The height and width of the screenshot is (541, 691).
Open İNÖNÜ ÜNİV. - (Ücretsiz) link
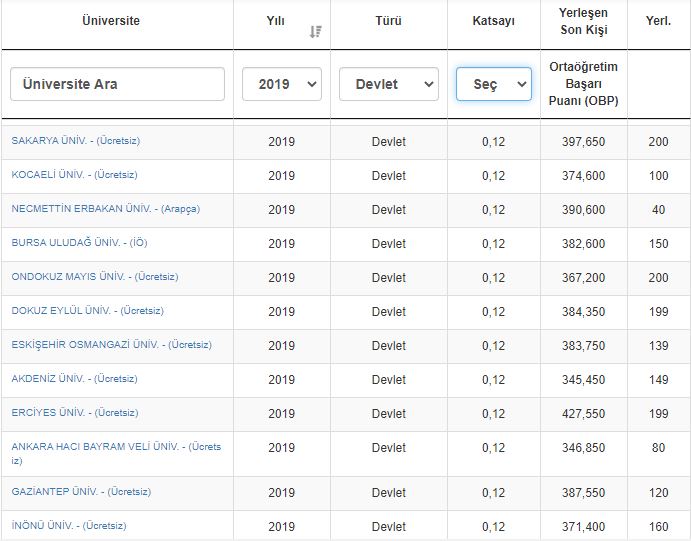tap(69, 526)
